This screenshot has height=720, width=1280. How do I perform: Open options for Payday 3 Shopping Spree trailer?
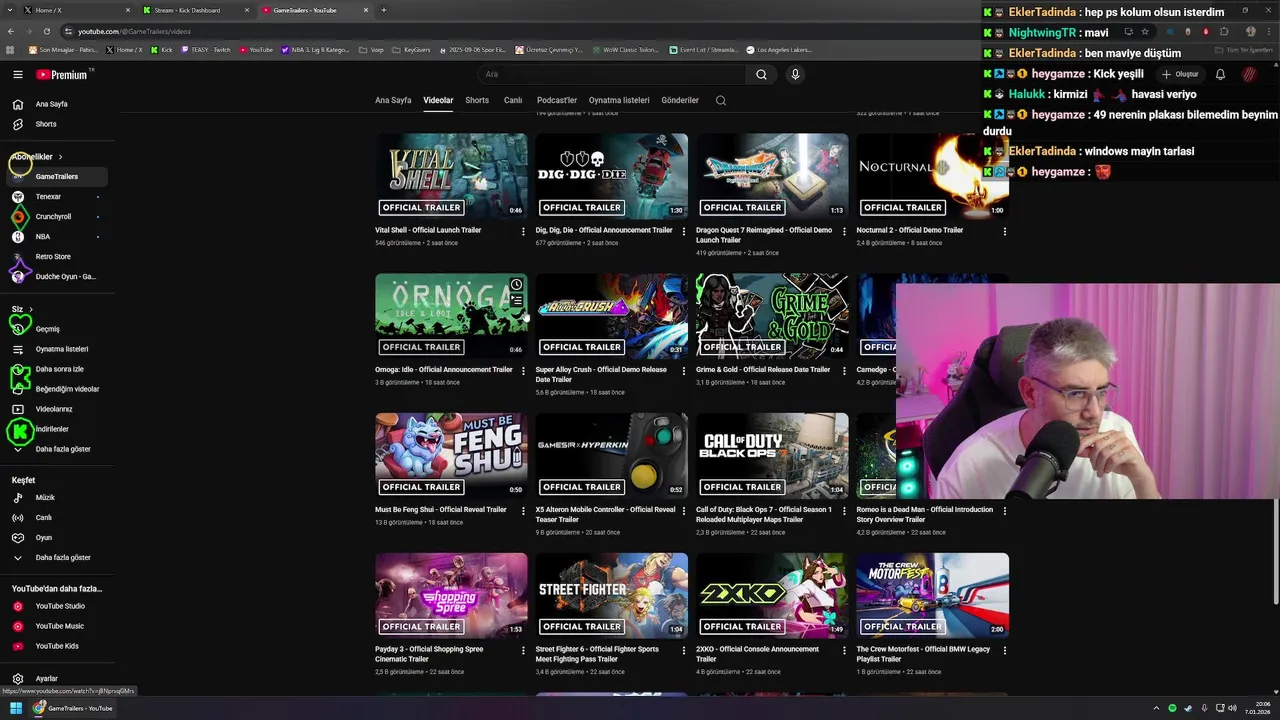(523, 651)
